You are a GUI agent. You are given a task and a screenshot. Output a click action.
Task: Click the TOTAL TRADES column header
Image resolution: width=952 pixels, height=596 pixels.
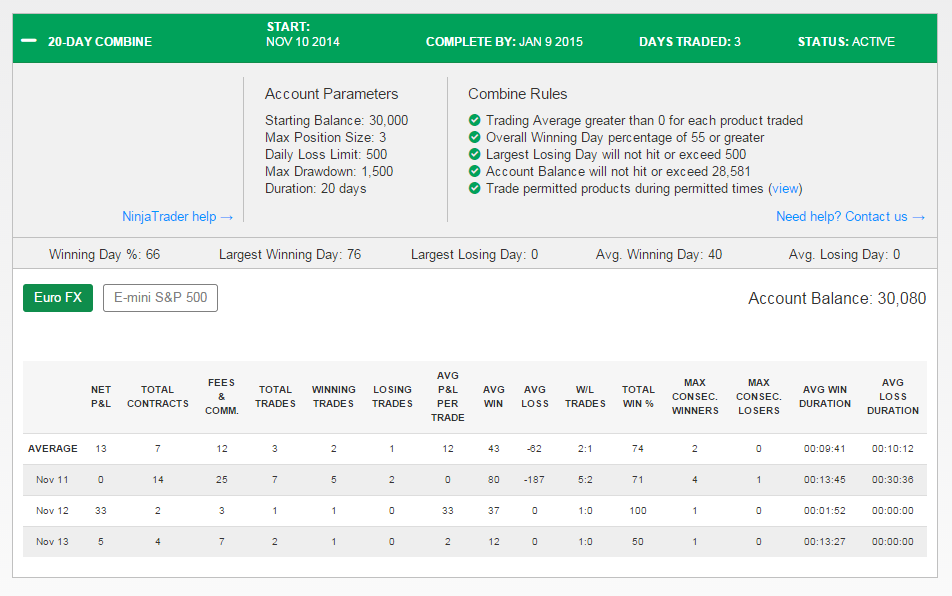(275, 396)
